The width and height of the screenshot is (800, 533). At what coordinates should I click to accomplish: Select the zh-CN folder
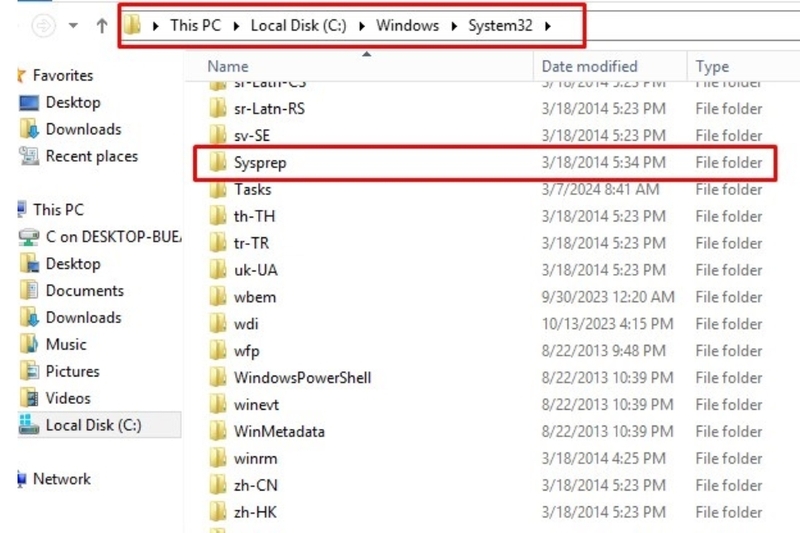256,486
